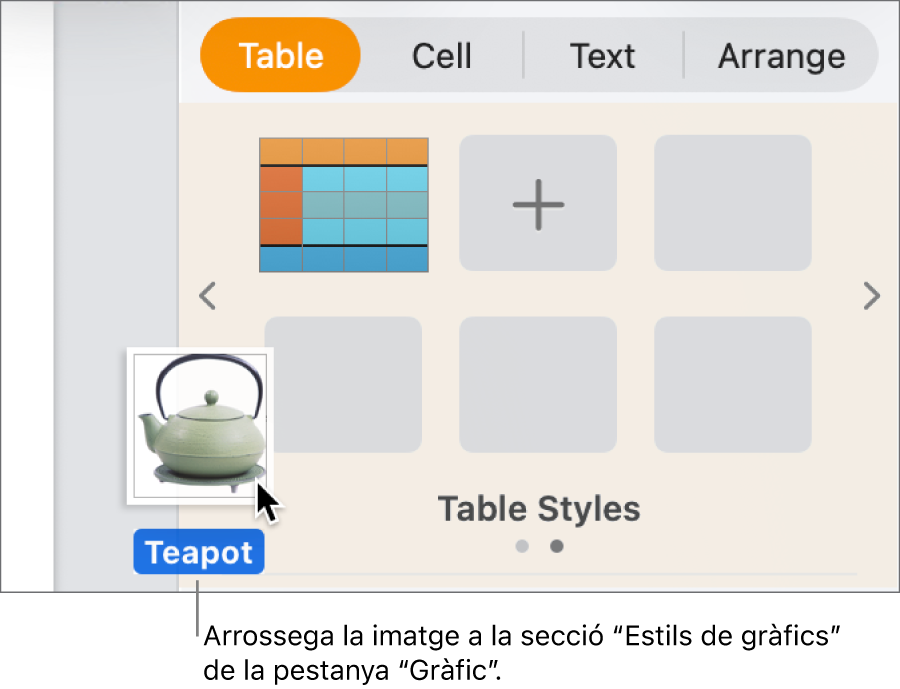Click the dark blue footer row of the style preview
This screenshot has height=689, width=900.
(343, 260)
